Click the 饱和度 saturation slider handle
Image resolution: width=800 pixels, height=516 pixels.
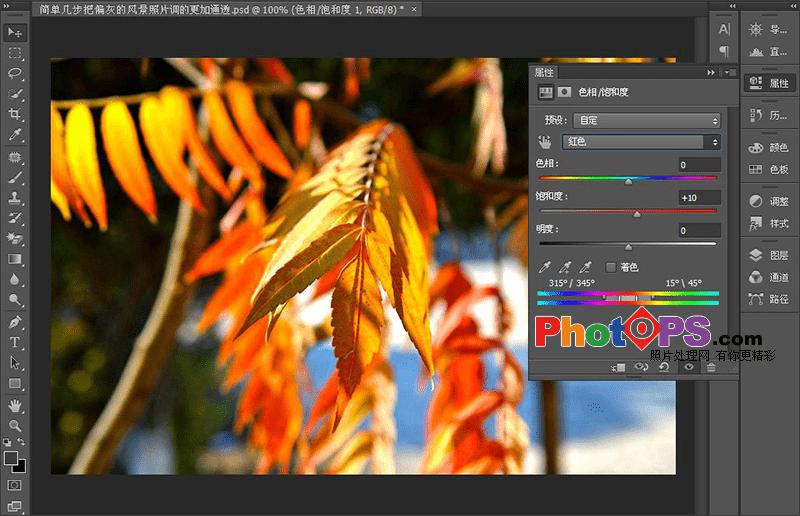[637, 214]
